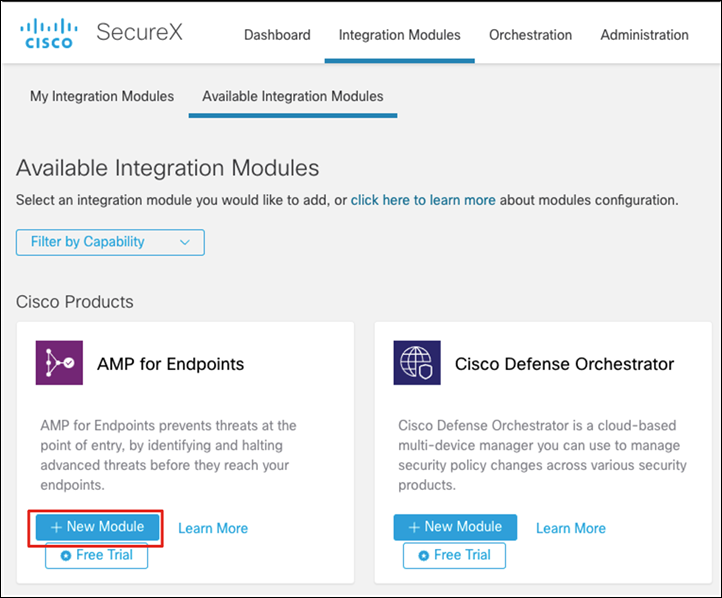Start Free Trial for Cisco Defense Orchestrator
The height and width of the screenshot is (598, 722).
454,555
